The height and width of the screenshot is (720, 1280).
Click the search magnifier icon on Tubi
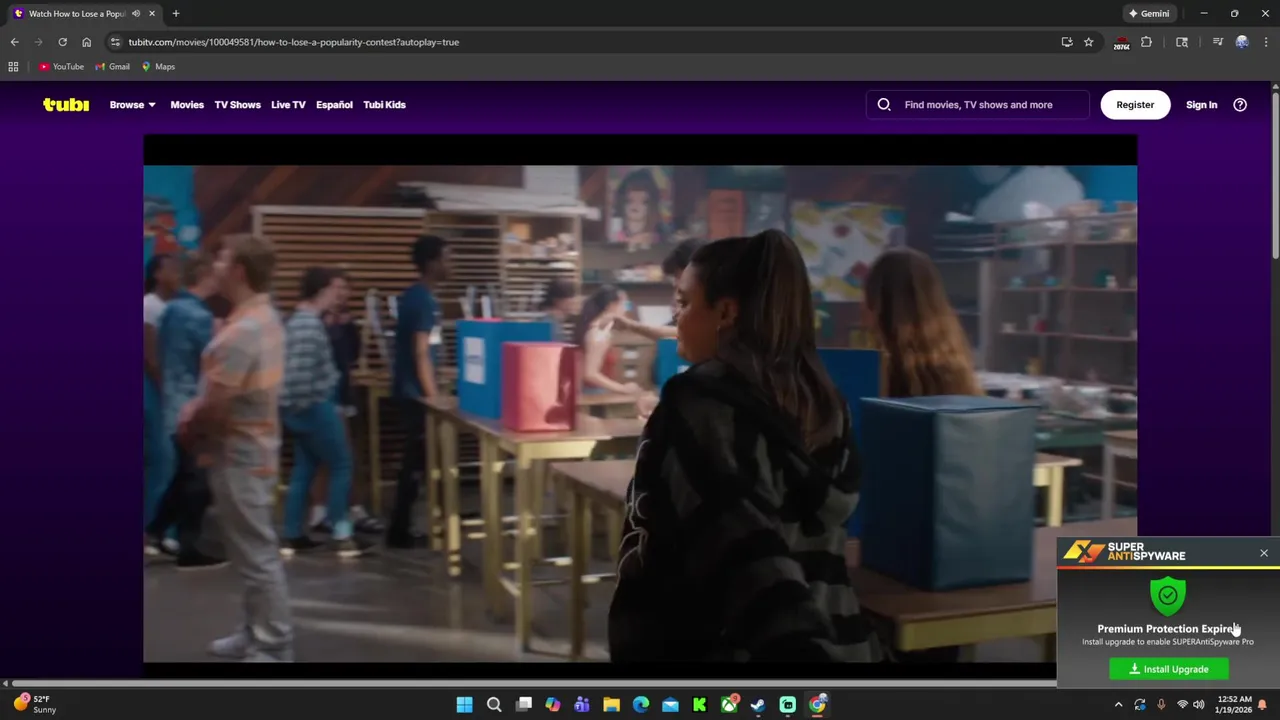point(884,104)
